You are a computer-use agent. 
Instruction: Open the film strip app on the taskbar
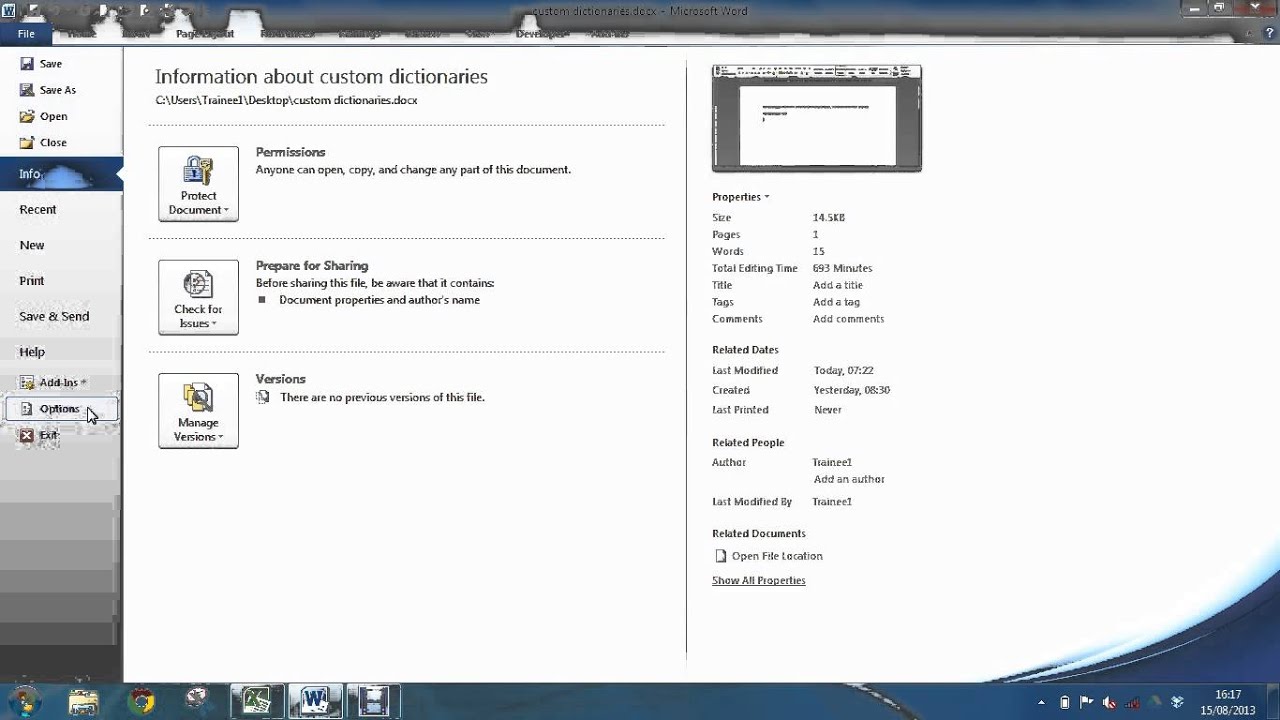click(374, 701)
